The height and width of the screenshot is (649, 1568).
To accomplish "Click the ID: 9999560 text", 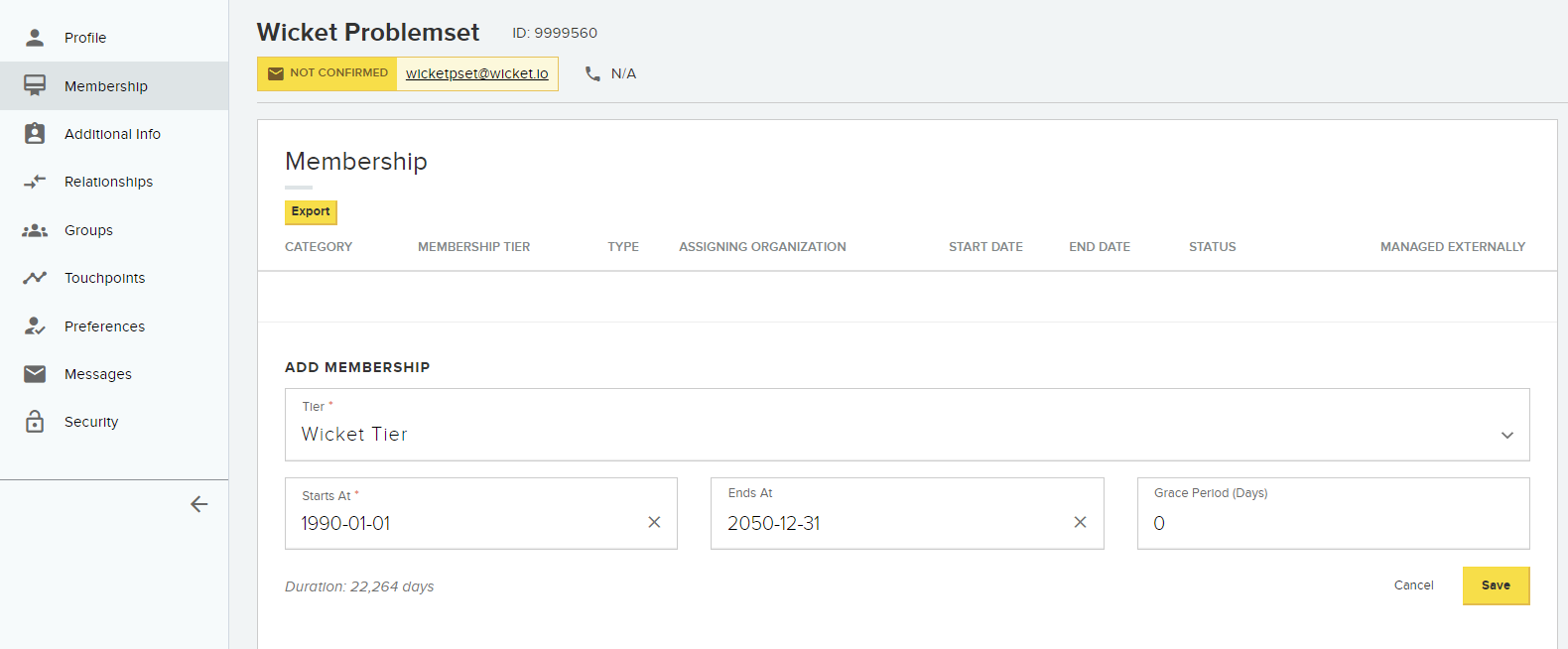I will tap(555, 33).
